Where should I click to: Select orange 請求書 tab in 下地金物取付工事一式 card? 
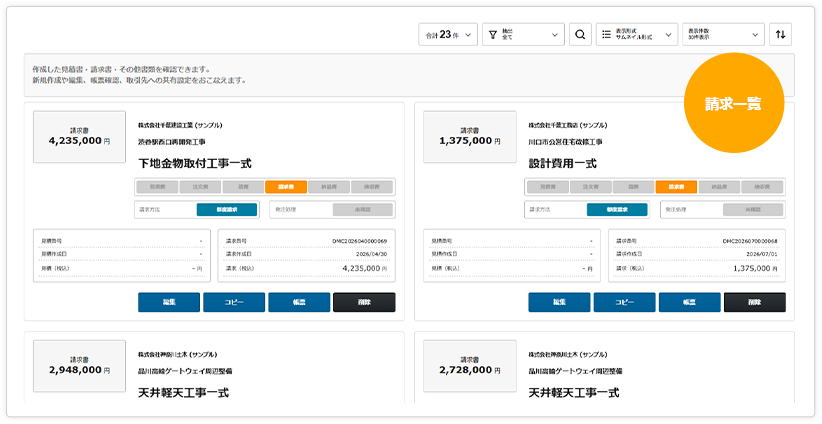[286, 187]
